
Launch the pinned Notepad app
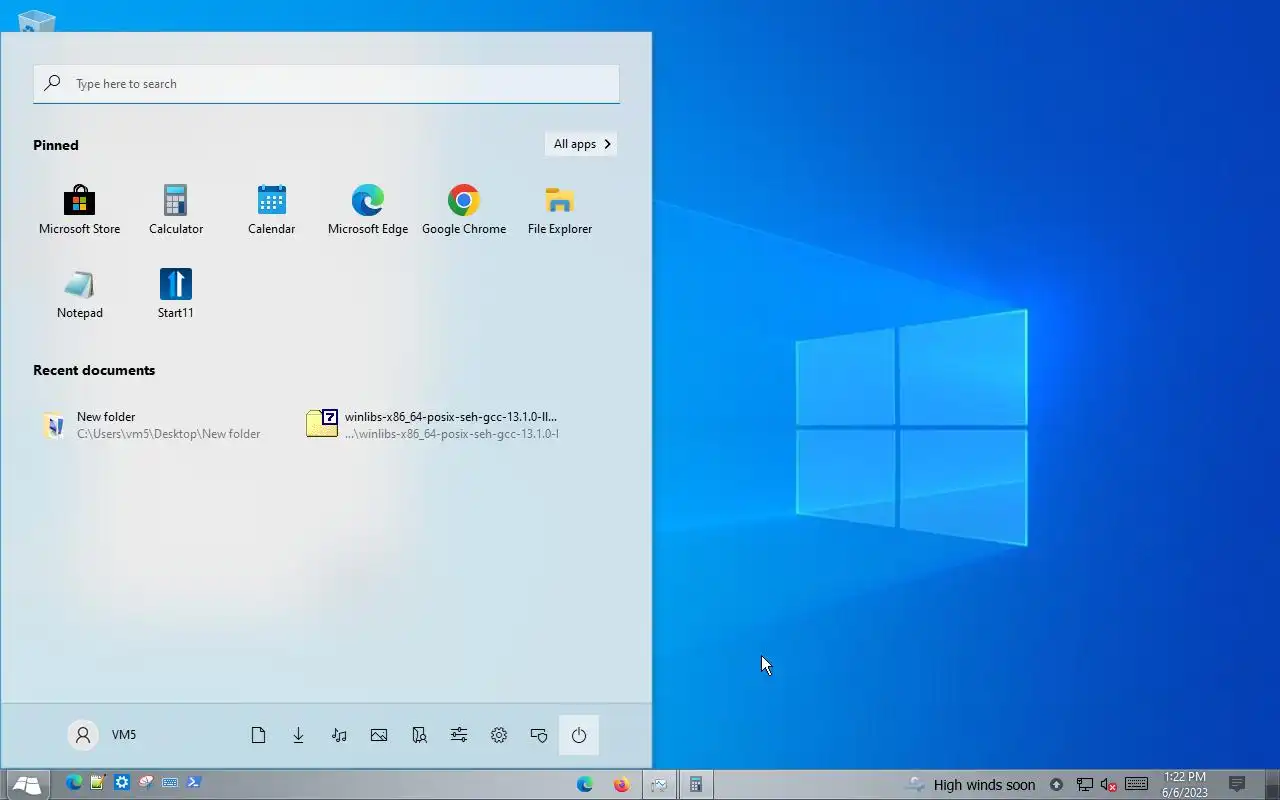(79, 294)
